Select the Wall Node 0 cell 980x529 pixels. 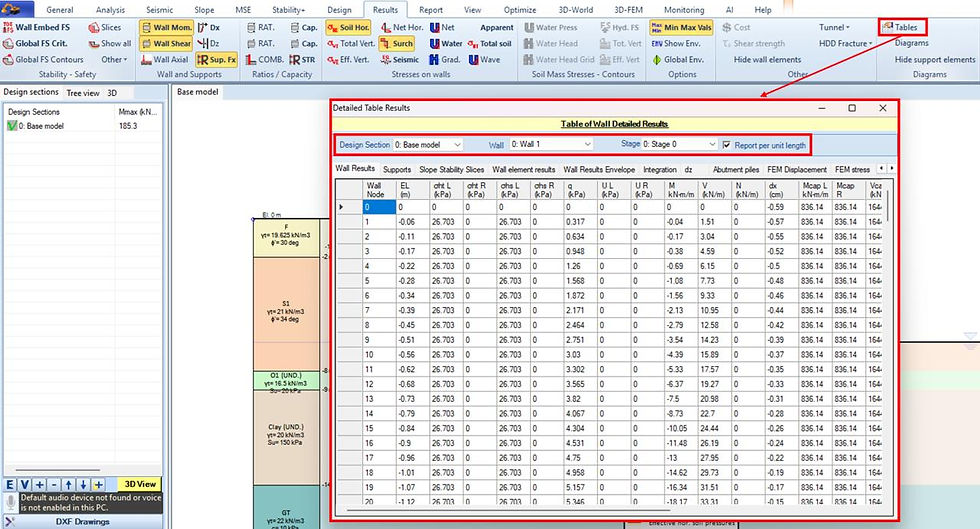(x=379, y=207)
